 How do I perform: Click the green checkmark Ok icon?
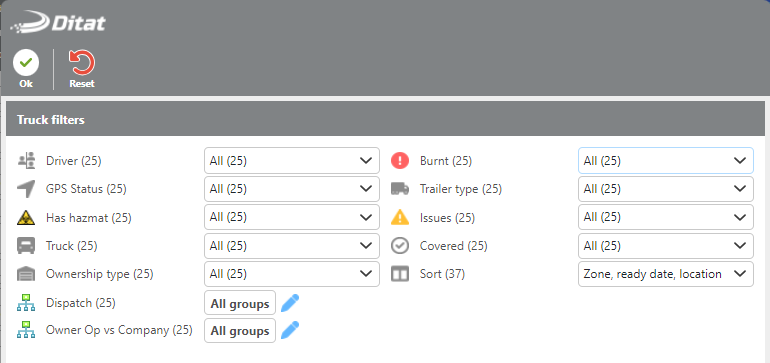pos(26,63)
